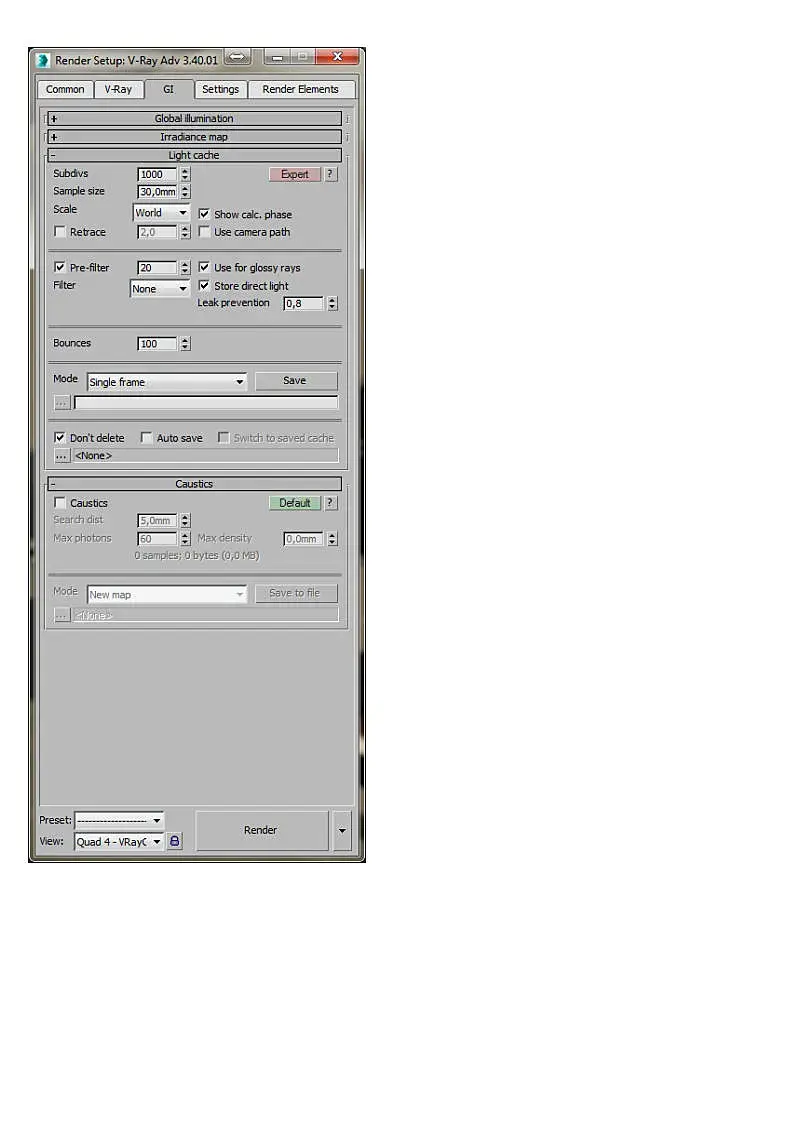Screen dimensions: 797x1123
Task: Open the Settings tab
Action: 221,90
